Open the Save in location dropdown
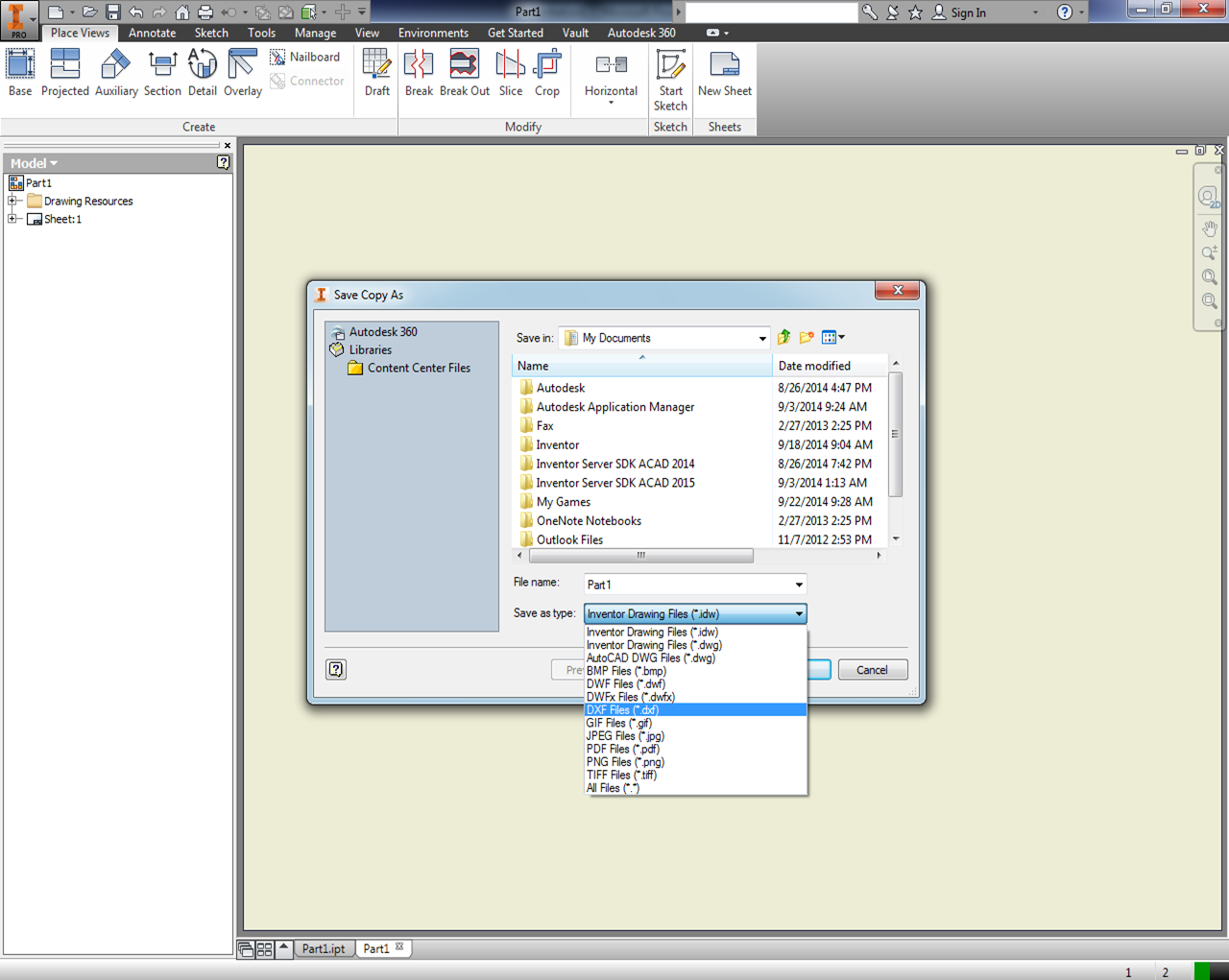The height and width of the screenshot is (980, 1229). click(x=762, y=337)
